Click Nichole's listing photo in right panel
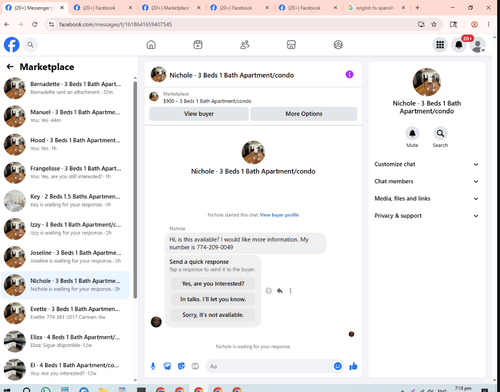Image resolution: width=500 pixels, height=392 pixels. coord(427,82)
